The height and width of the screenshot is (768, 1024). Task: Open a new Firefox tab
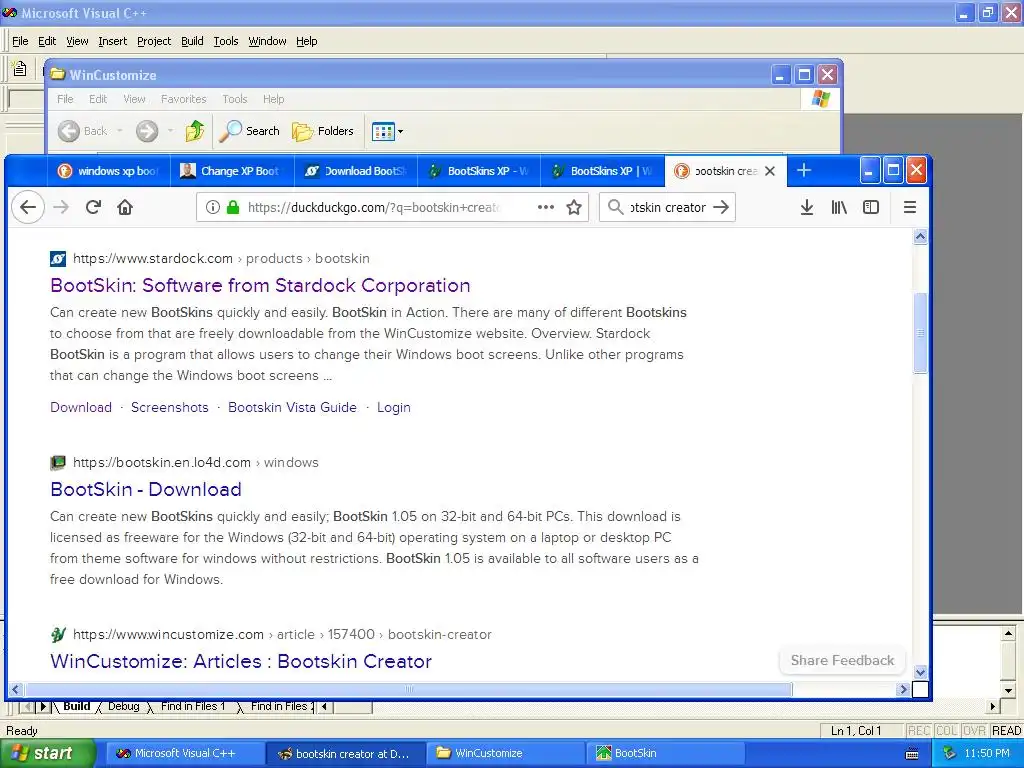(x=804, y=170)
